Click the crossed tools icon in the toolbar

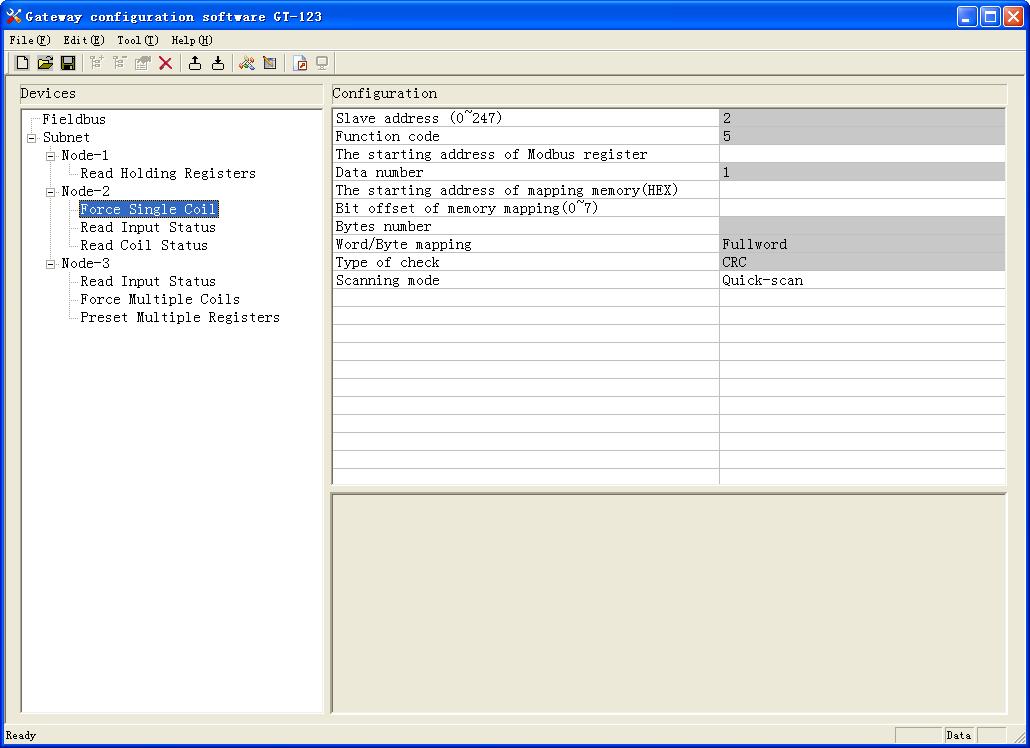(246, 63)
